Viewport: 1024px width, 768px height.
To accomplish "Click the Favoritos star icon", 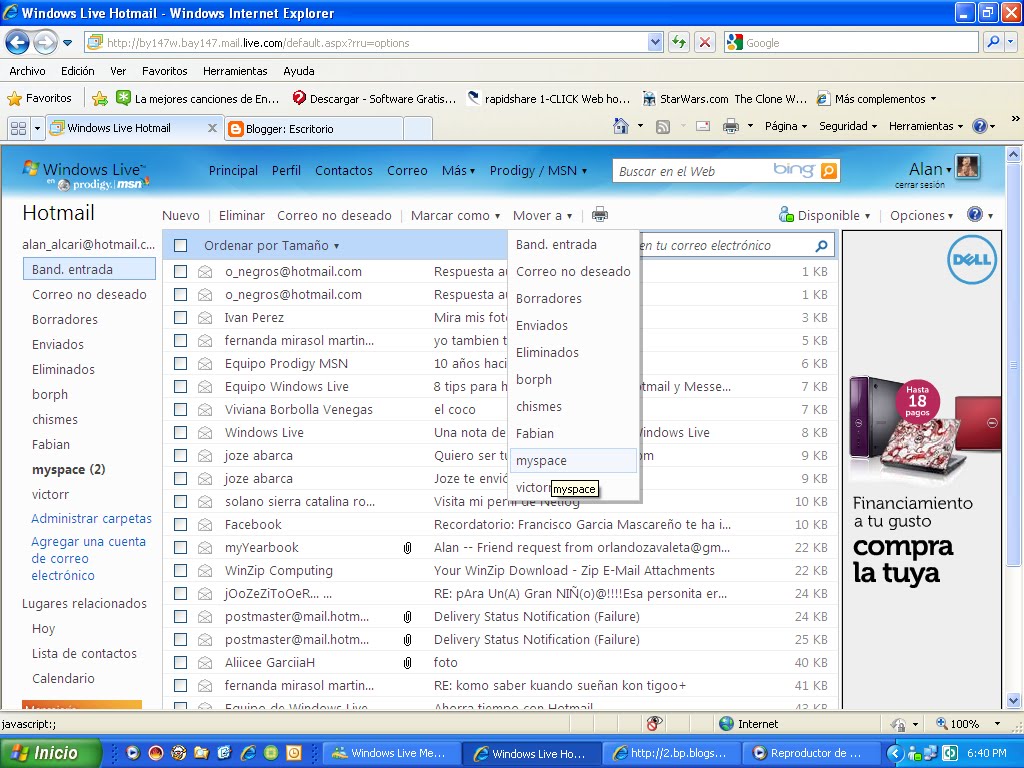I will tap(14, 99).
